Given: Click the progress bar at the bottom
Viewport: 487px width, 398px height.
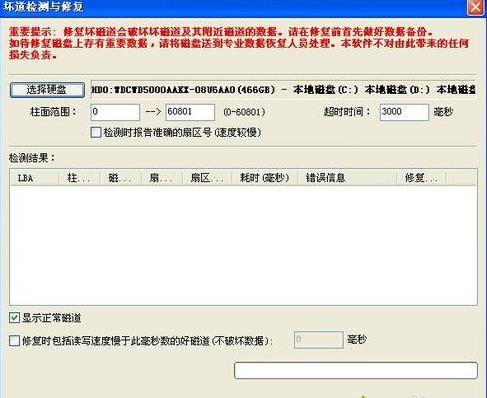Looking at the screenshot, I should coord(356,370).
